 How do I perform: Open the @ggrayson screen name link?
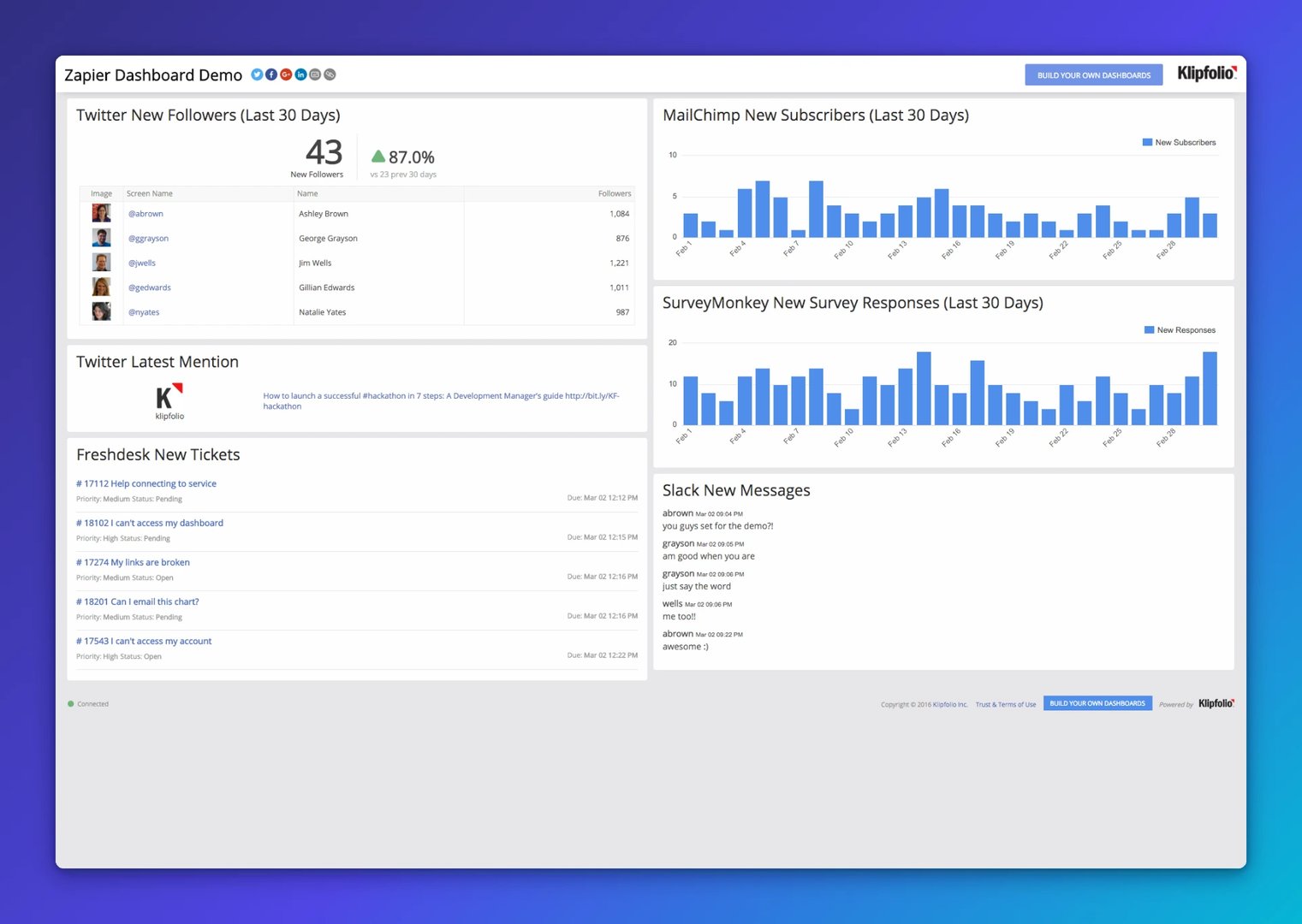[148, 239]
